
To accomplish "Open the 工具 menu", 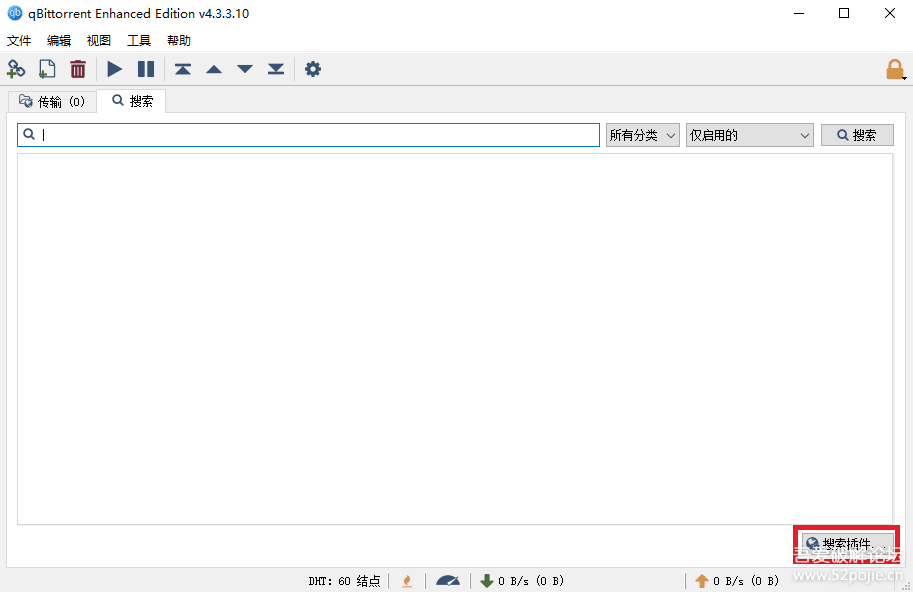I will pyautogui.click(x=139, y=41).
